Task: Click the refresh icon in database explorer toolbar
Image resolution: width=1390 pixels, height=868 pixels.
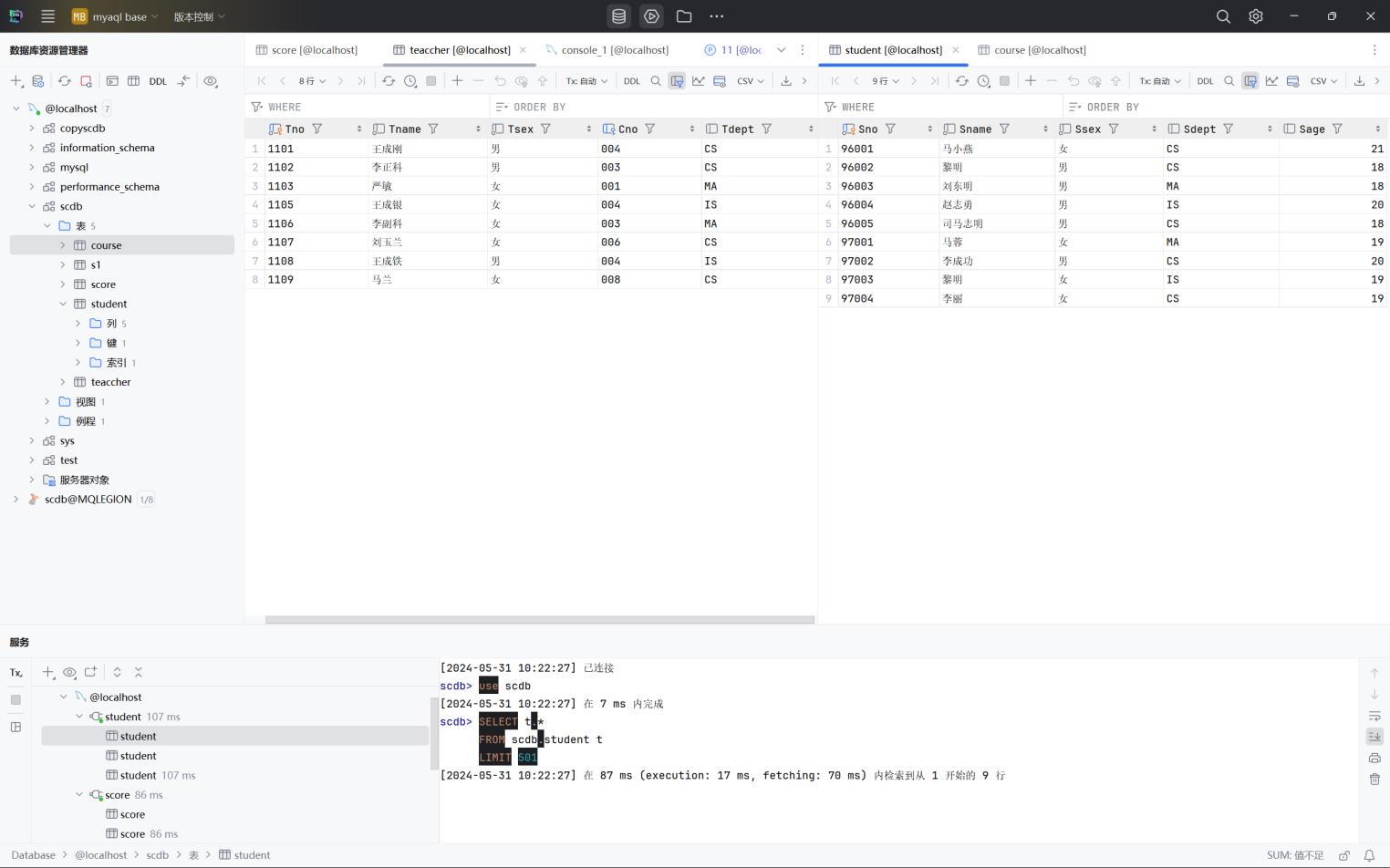Action: (x=65, y=81)
